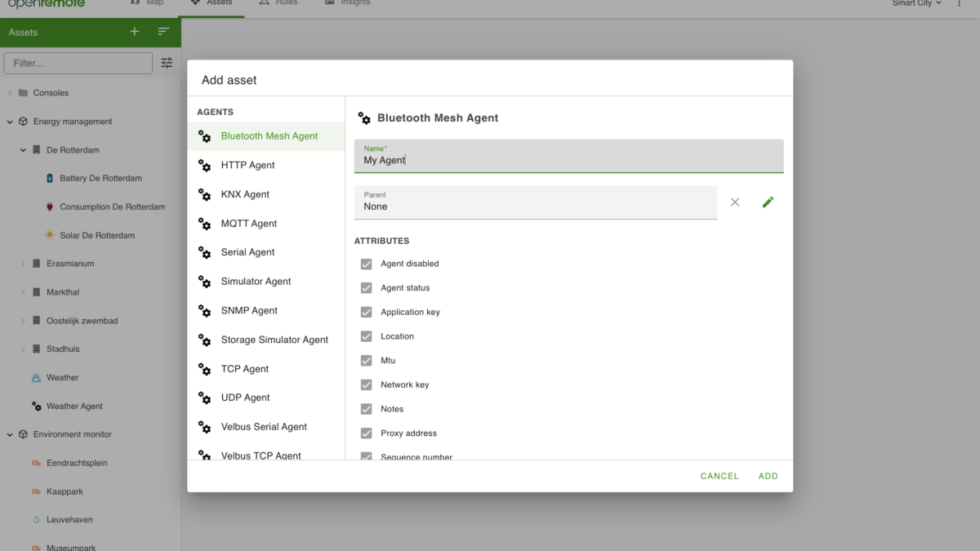Select Simulator Agent in the list
The height and width of the screenshot is (551, 980).
(x=256, y=281)
